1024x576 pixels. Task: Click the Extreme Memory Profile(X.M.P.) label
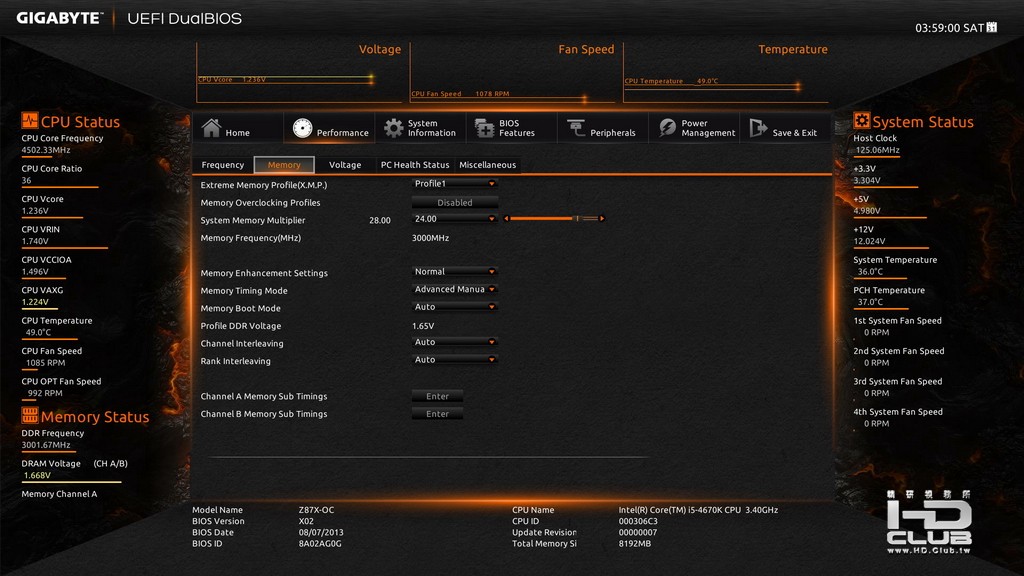click(x=264, y=185)
